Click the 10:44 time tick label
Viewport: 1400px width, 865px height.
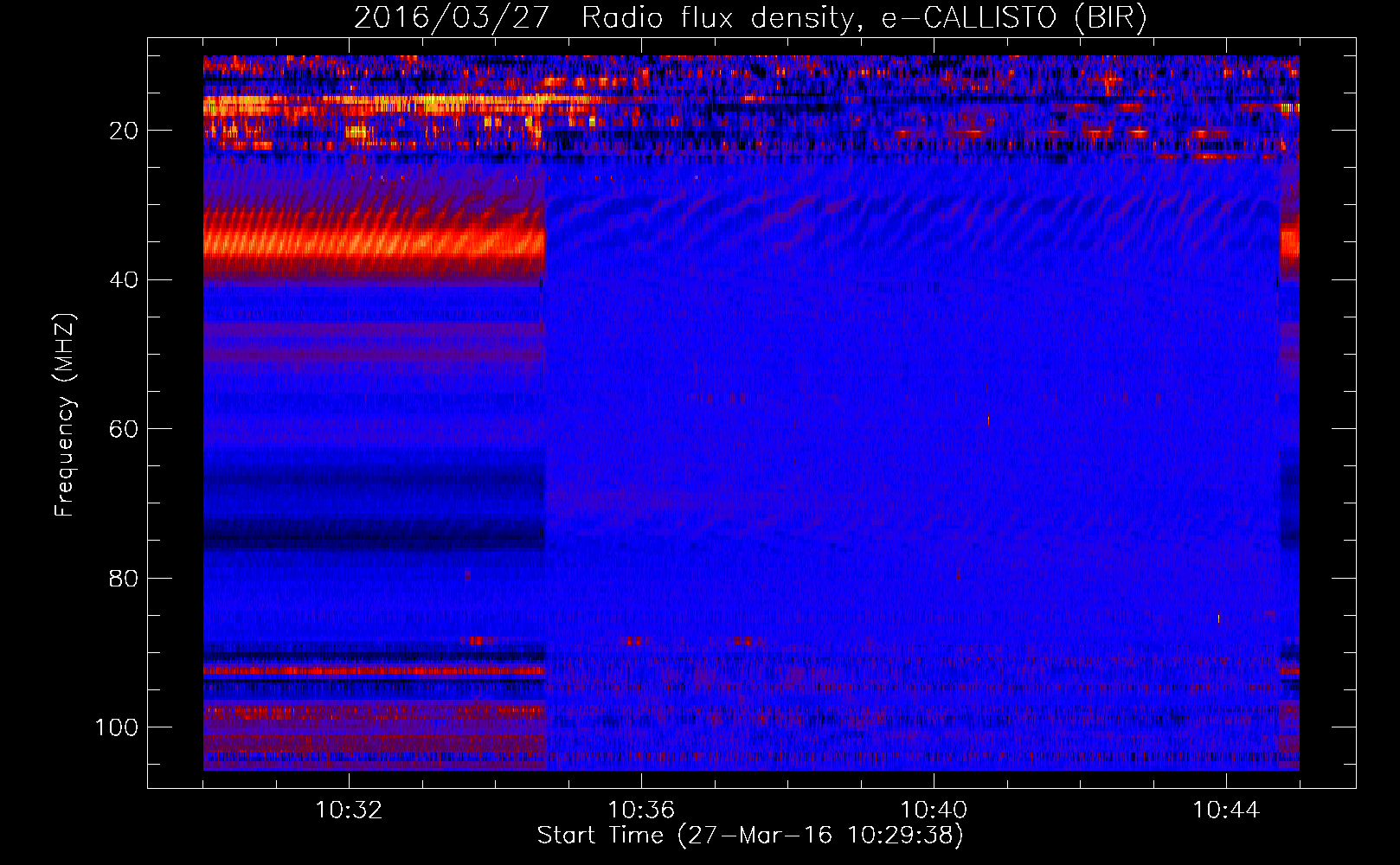click(x=1226, y=811)
